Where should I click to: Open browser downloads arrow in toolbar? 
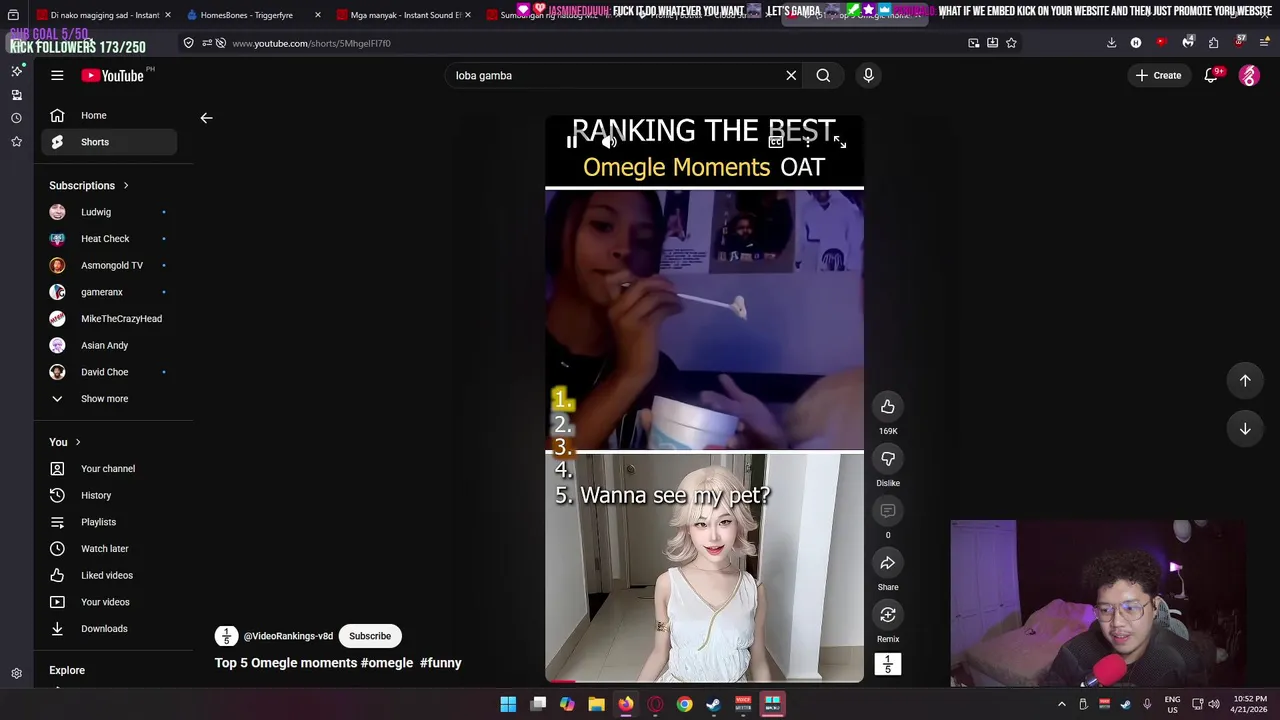click(x=1111, y=43)
